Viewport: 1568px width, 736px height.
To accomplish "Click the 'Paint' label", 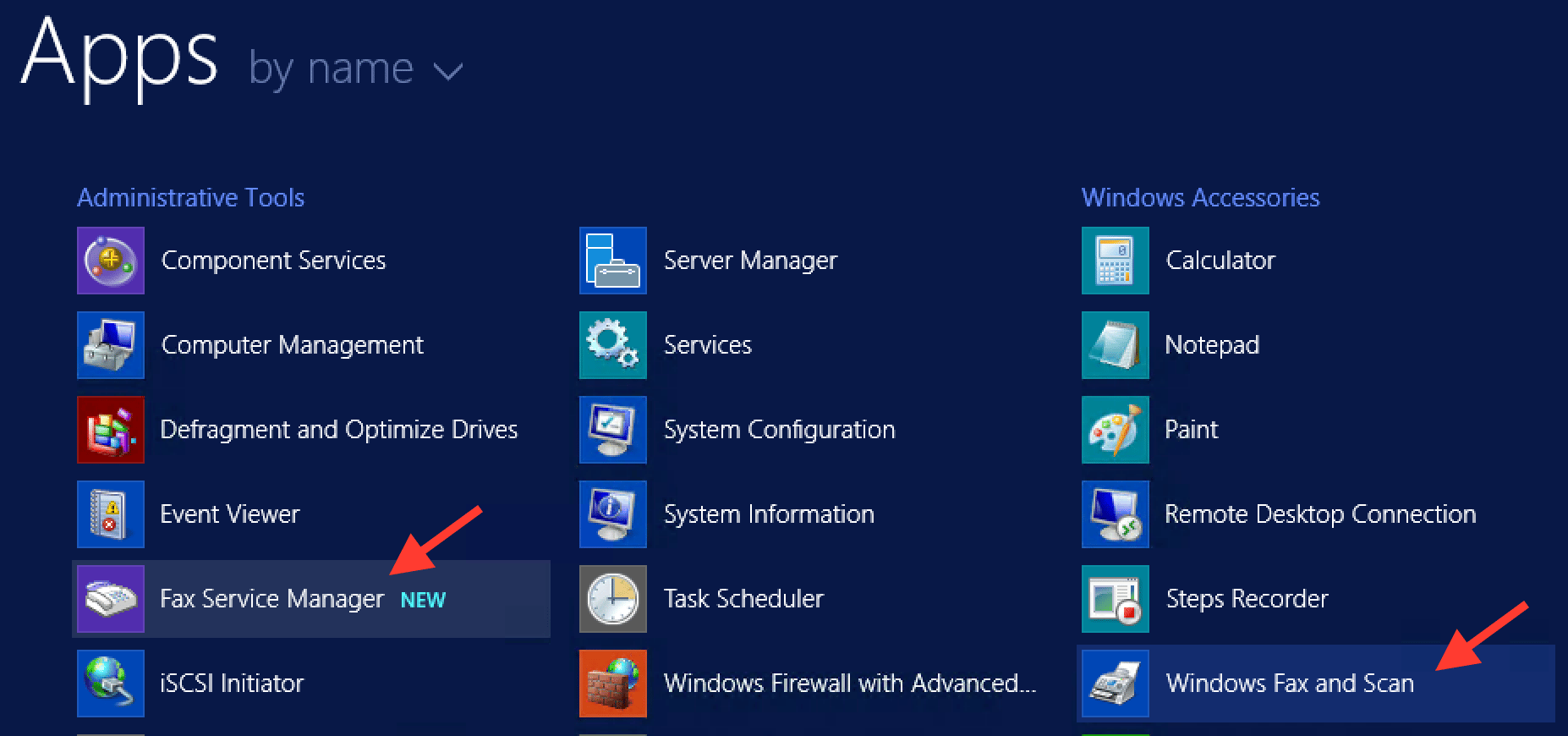I will point(1191,430).
